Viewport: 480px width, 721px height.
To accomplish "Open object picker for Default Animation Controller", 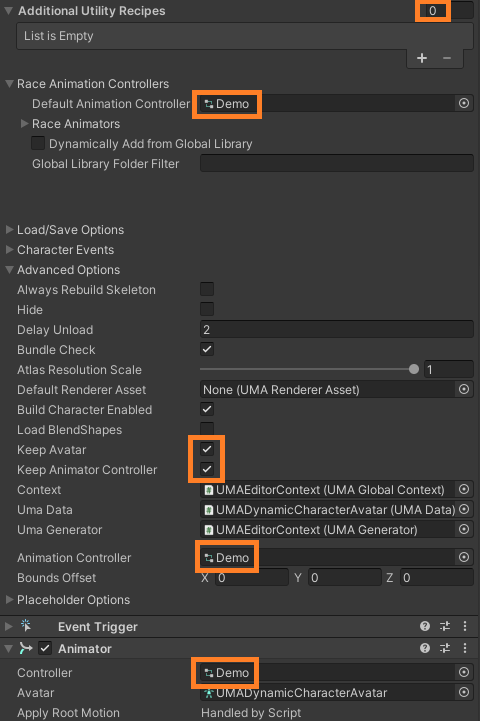I will 464,103.
